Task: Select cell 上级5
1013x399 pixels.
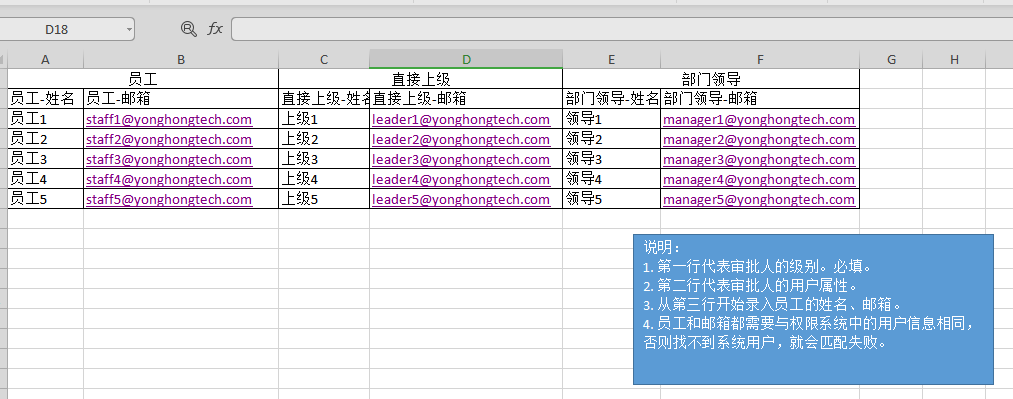Action: 324,200
